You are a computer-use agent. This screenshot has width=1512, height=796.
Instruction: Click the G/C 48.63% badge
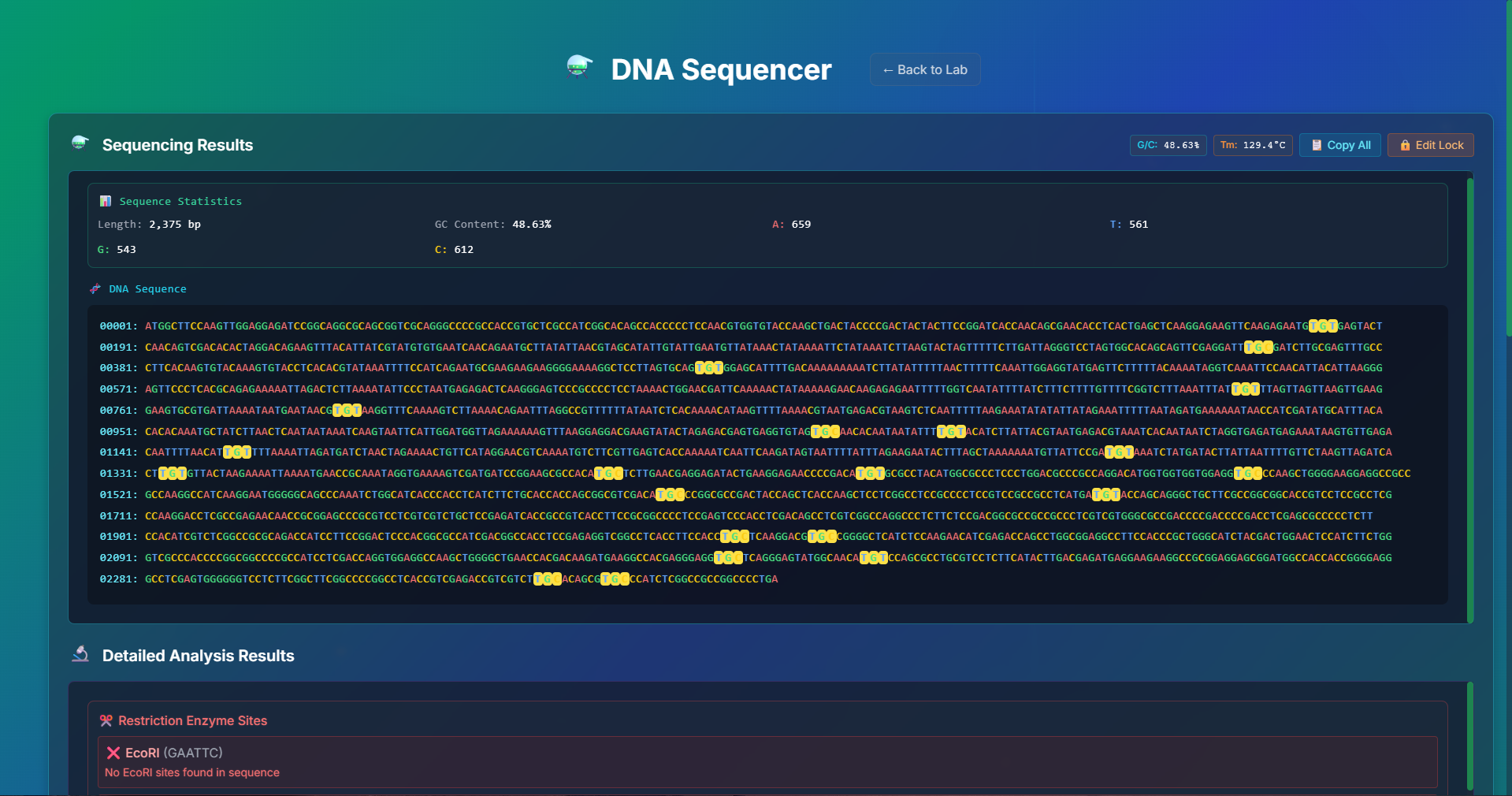[1168, 145]
